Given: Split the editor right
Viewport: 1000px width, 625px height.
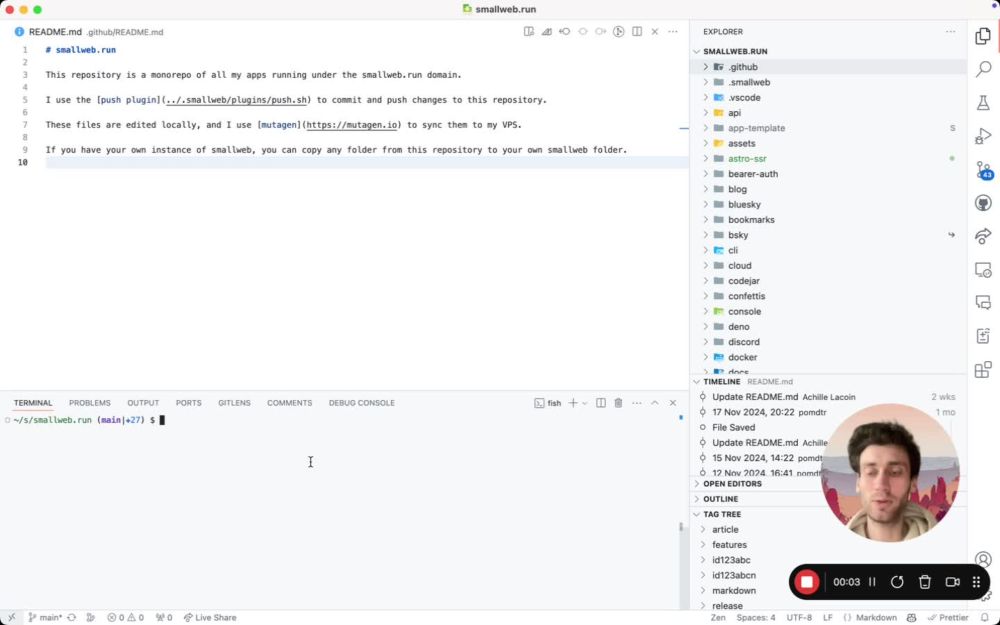Looking at the screenshot, I should (636, 31).
